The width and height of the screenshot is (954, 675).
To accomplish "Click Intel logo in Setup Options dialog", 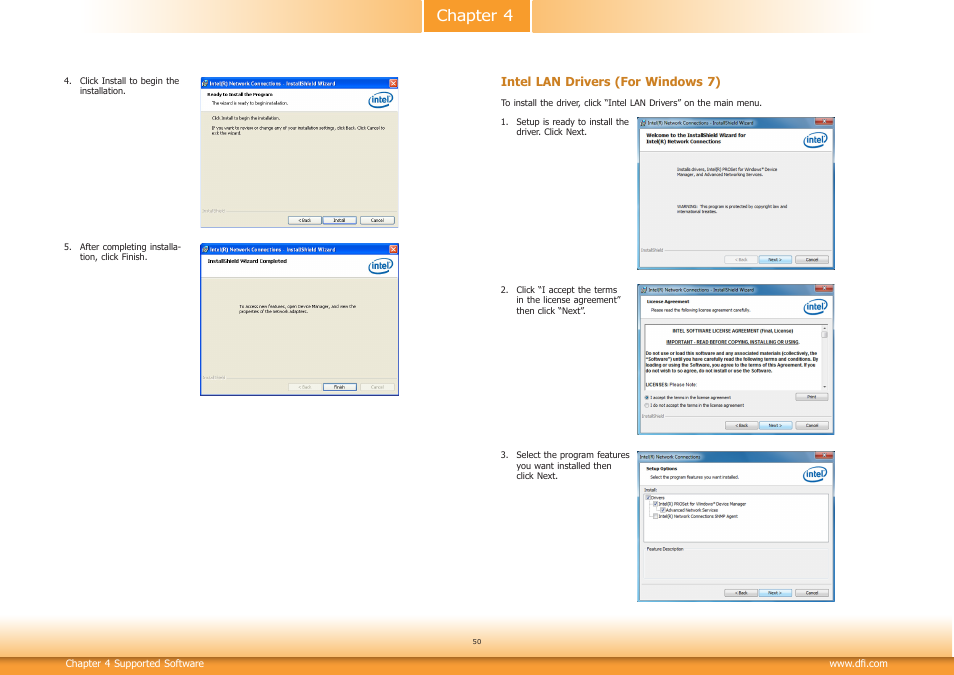I will 815,474.
